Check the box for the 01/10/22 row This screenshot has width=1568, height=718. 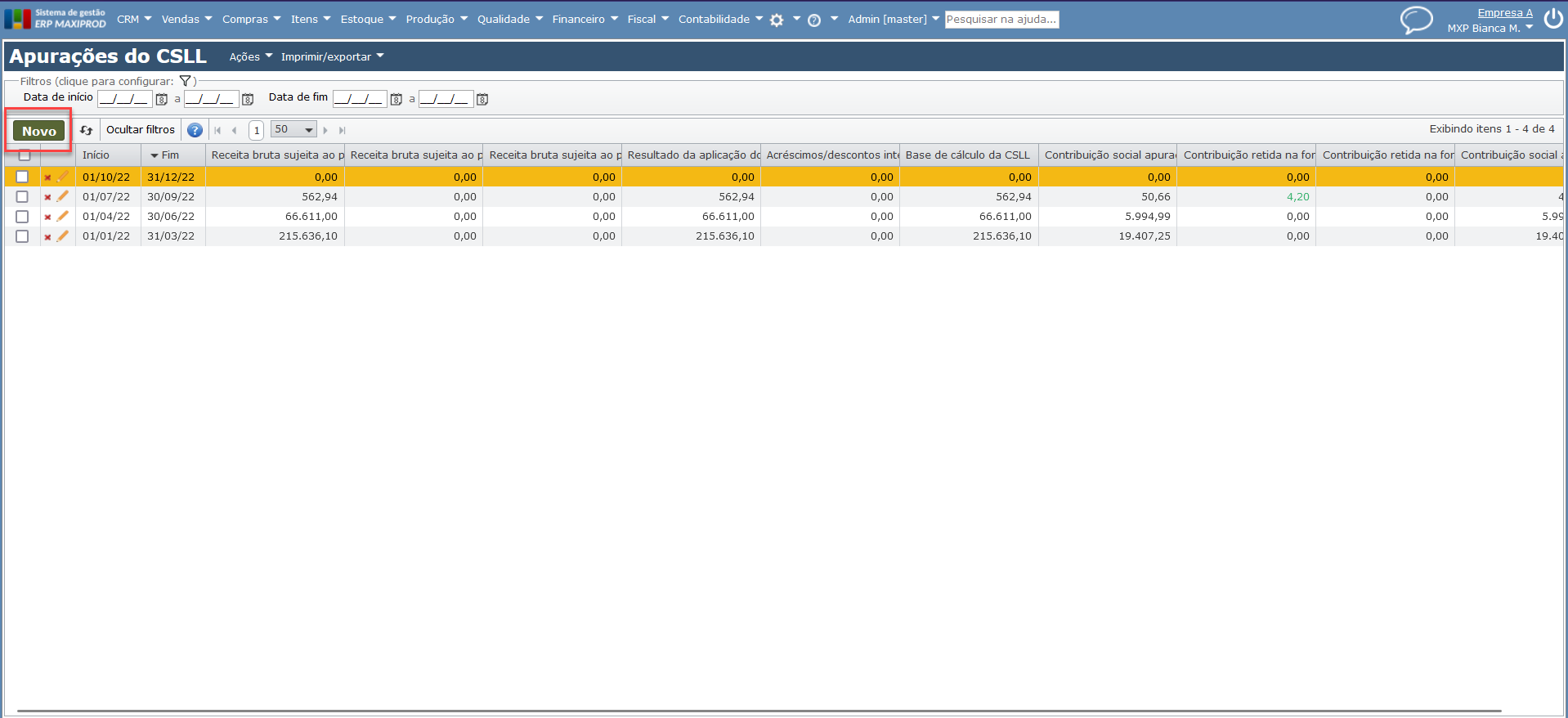pos(22,177)
